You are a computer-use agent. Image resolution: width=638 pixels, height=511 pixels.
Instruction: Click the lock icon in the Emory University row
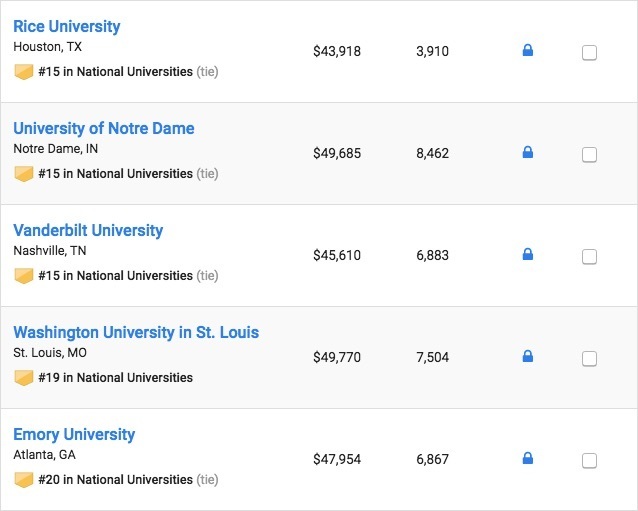click(528, 458)
